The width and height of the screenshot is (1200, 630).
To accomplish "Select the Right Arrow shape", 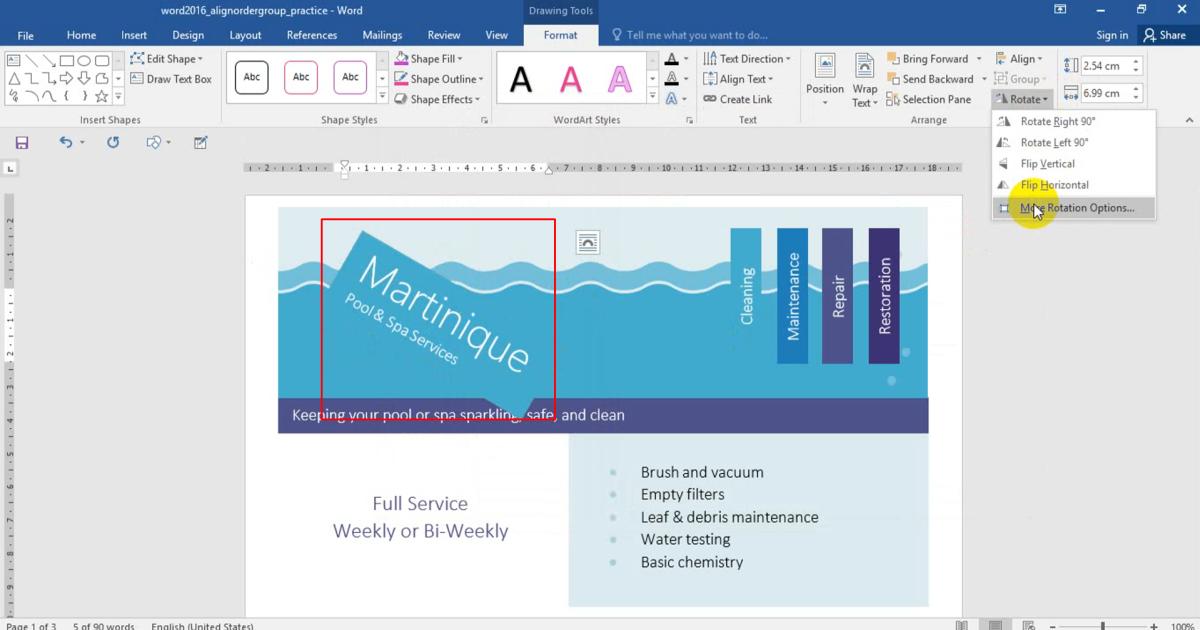I will click(x=67, y=79).
